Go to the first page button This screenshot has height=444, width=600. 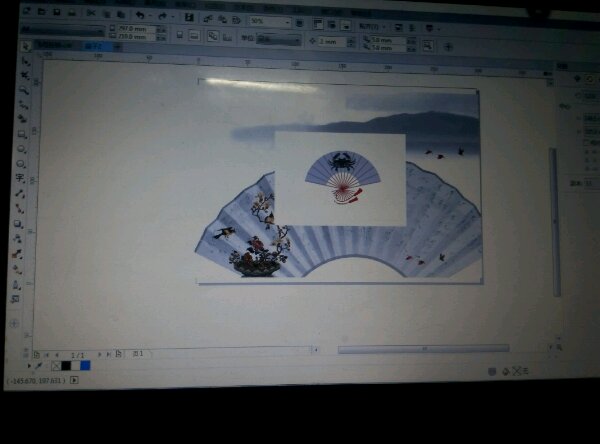47,355
